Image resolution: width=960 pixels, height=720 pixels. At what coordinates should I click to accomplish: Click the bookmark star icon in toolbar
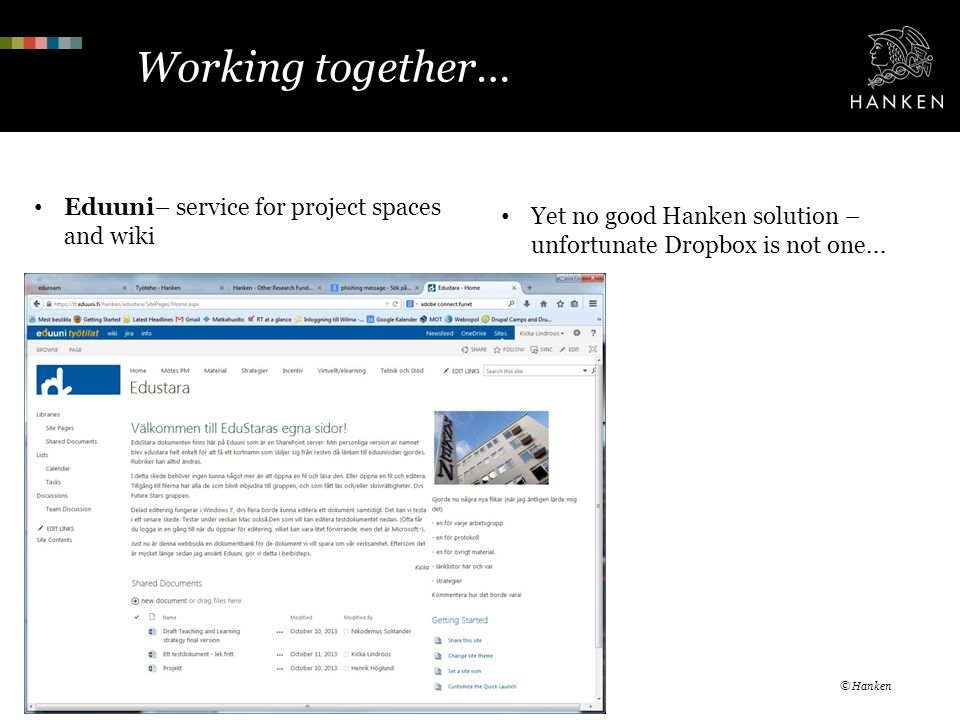coord(560,304)
